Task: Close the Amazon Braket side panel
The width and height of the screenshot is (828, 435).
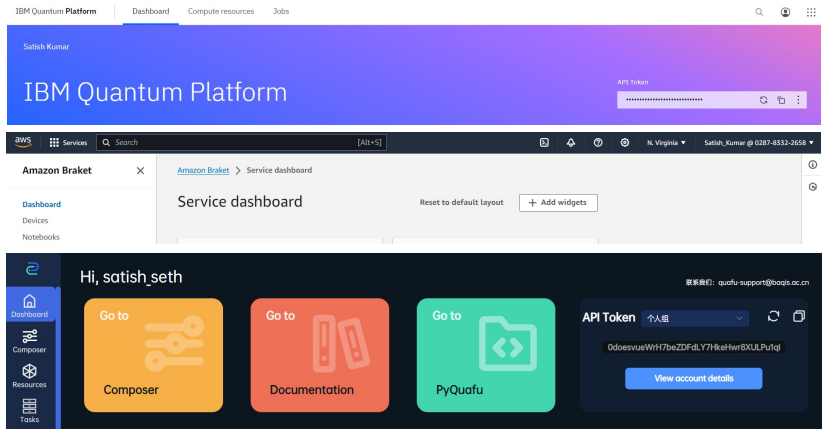Action: [x=140, y=171]
